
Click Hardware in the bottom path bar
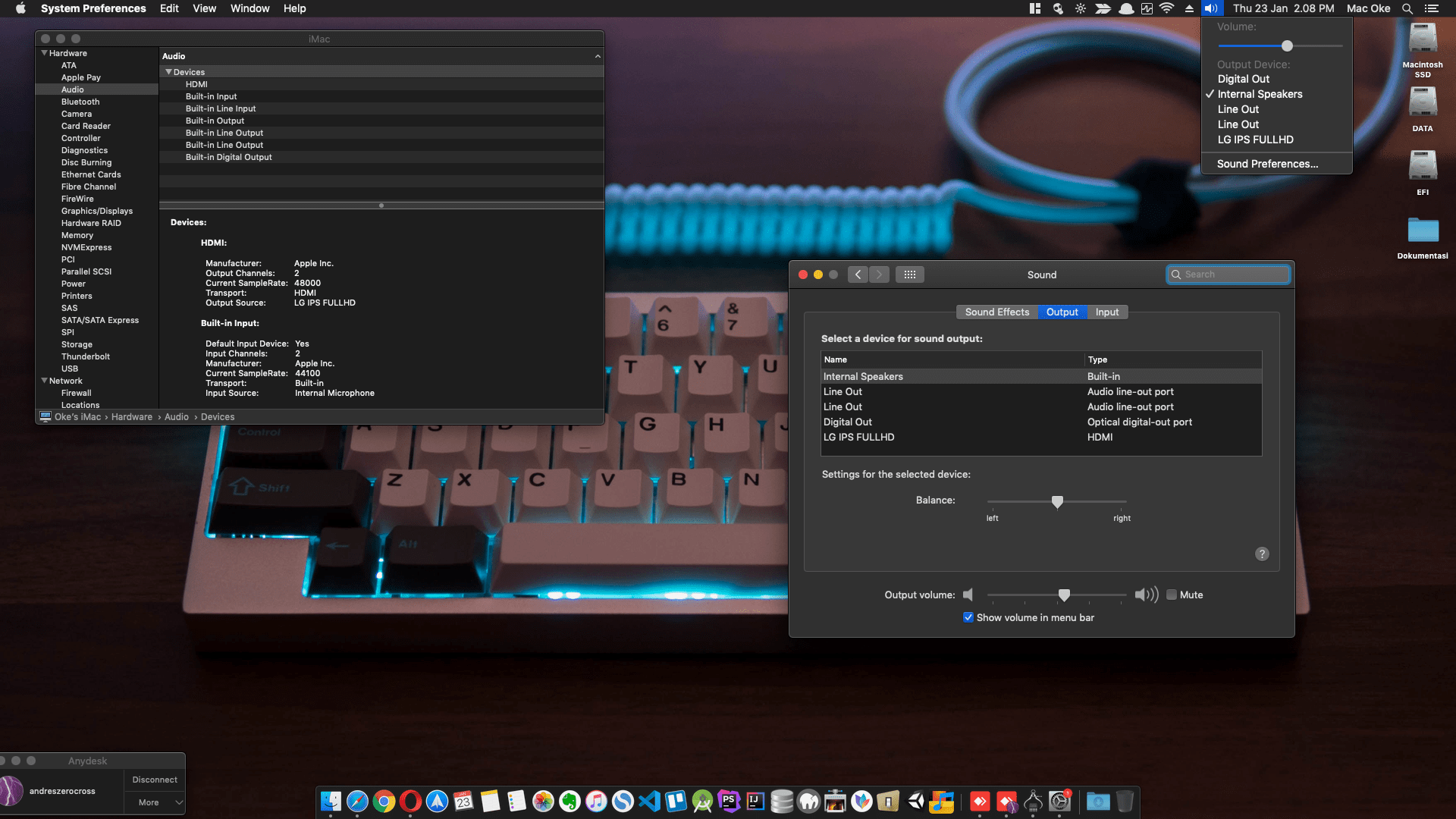click(x=132, y=417)
